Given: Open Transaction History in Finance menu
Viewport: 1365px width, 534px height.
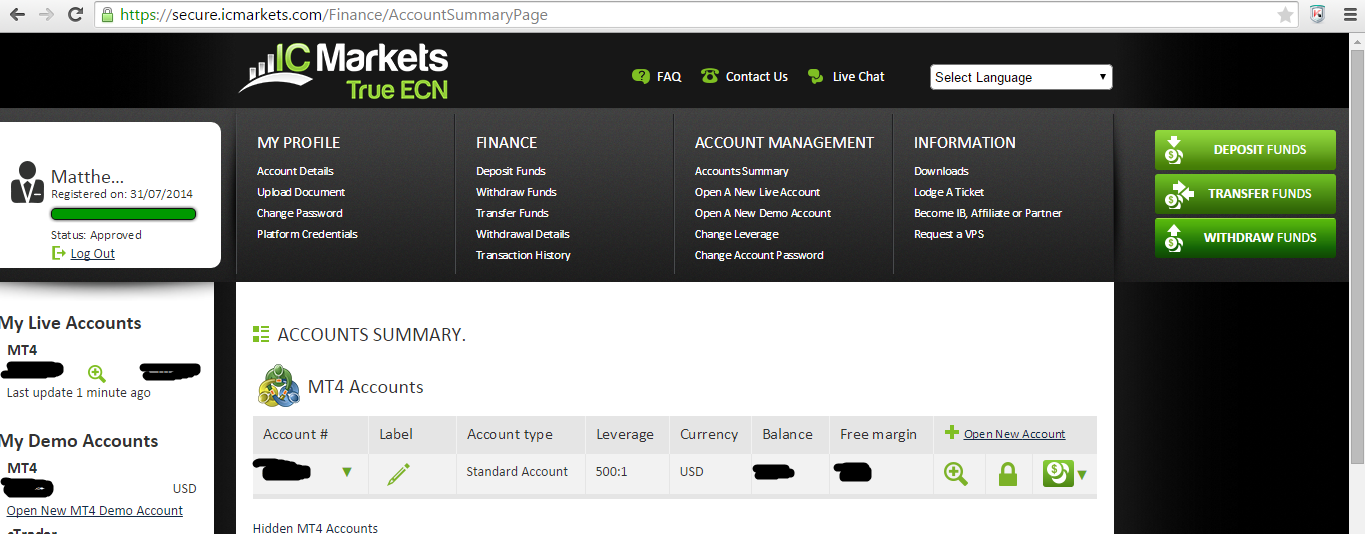Looking at the screenshot, I should tap(523, 255).
